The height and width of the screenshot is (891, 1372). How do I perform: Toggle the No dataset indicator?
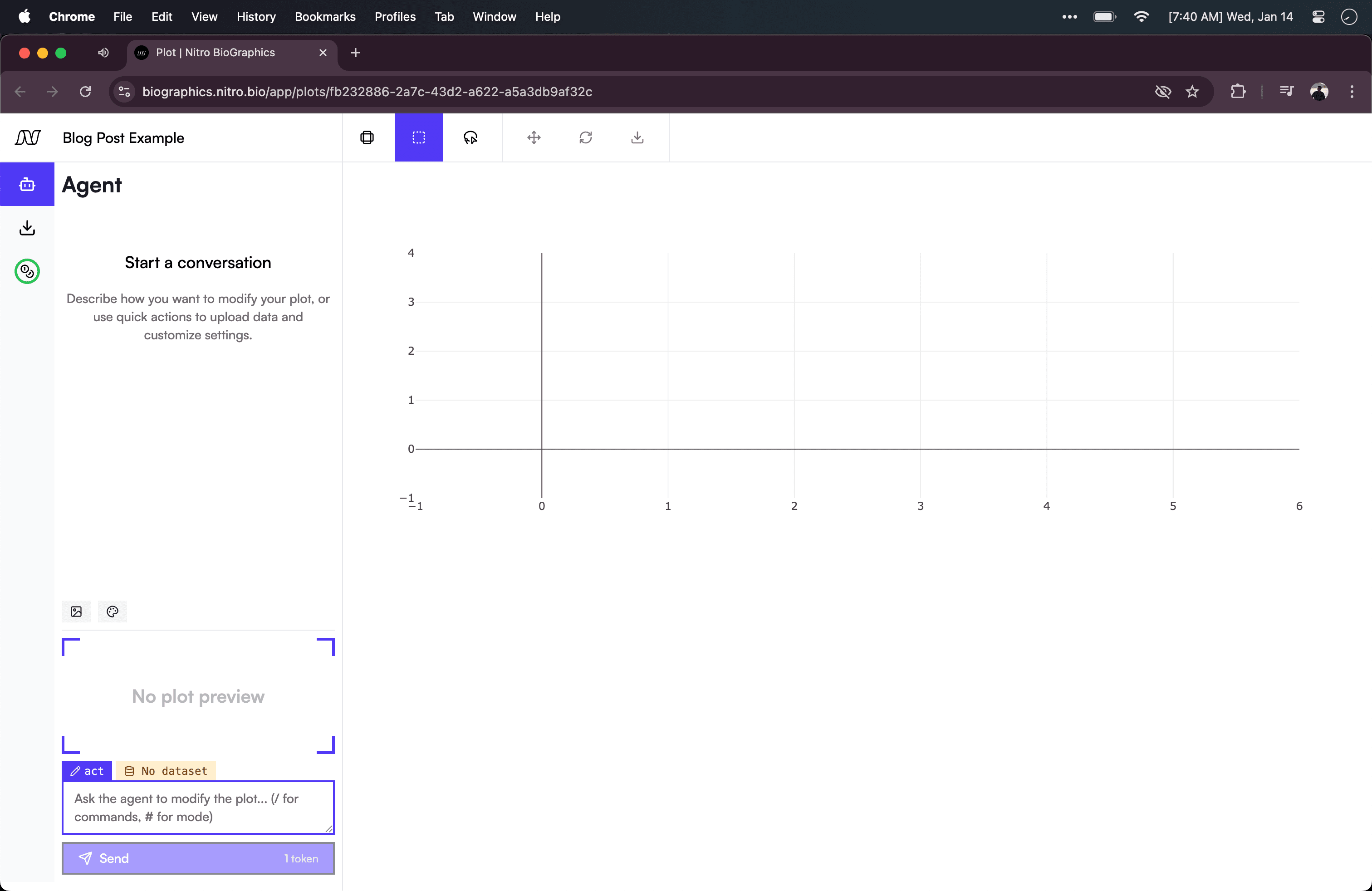[166, 770]
